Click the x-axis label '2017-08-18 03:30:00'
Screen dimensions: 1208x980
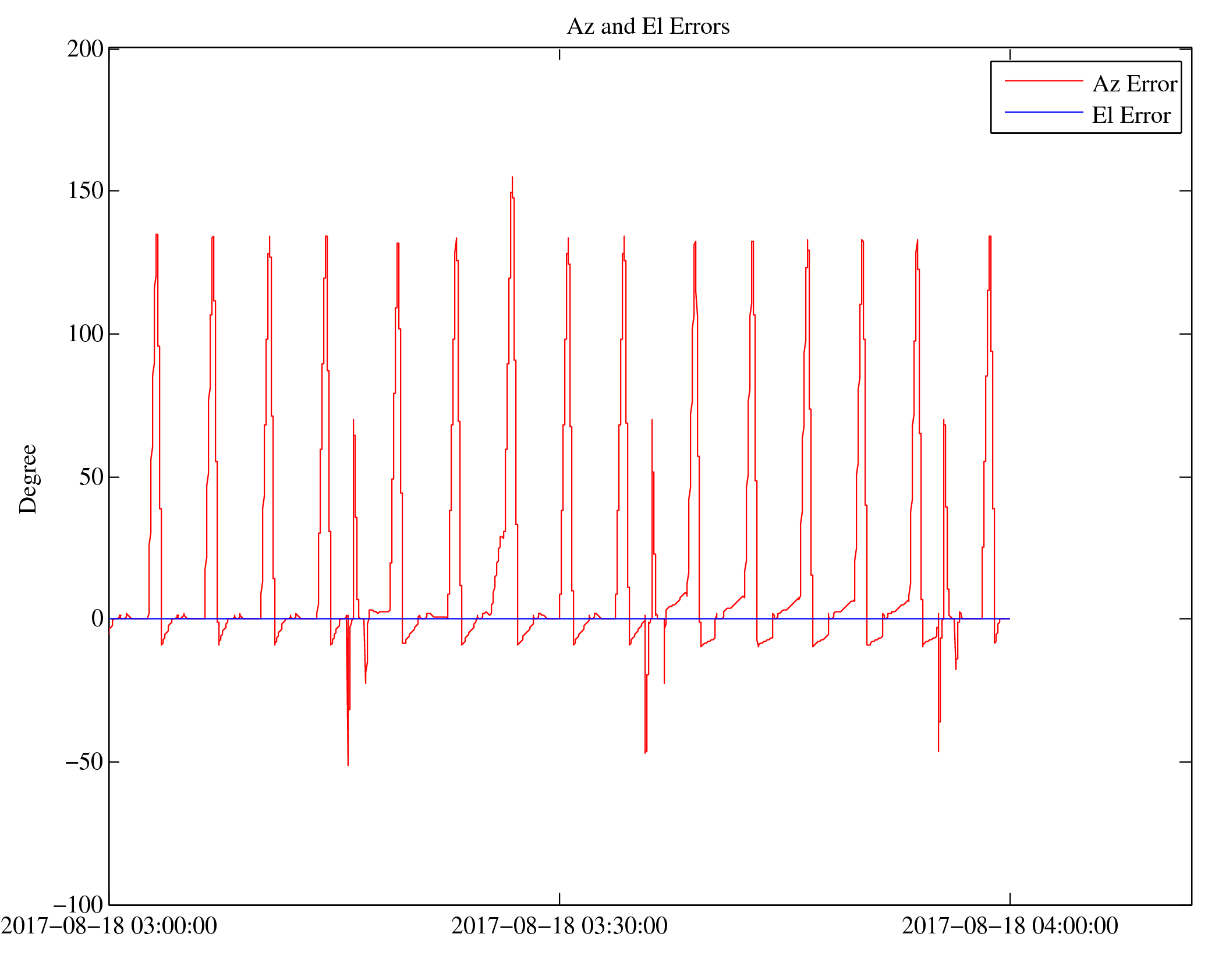pyautogui.click(x=559, y=926)
